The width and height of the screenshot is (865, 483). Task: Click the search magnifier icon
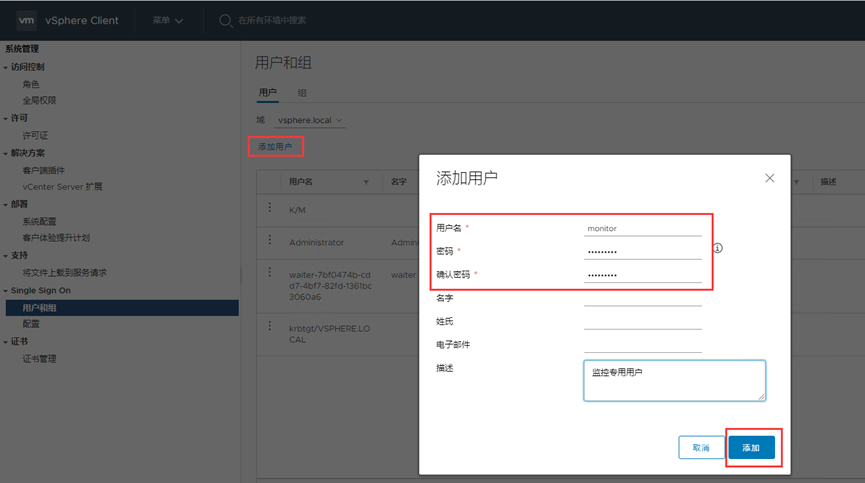[225, 21]
